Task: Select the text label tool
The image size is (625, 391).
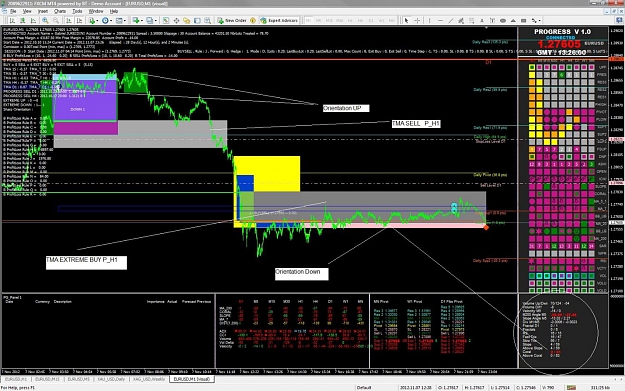Action: [492, 20]
